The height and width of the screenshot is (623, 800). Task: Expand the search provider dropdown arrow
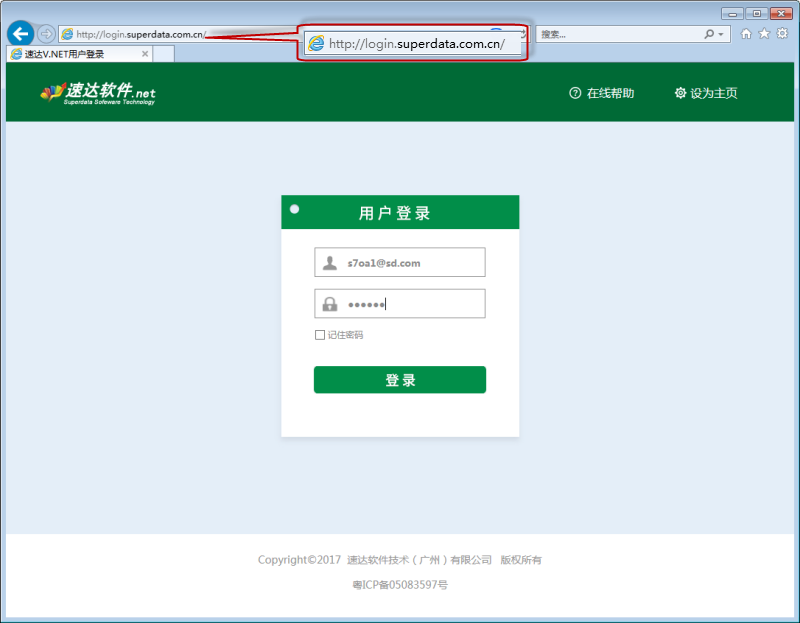pos(721,34)
